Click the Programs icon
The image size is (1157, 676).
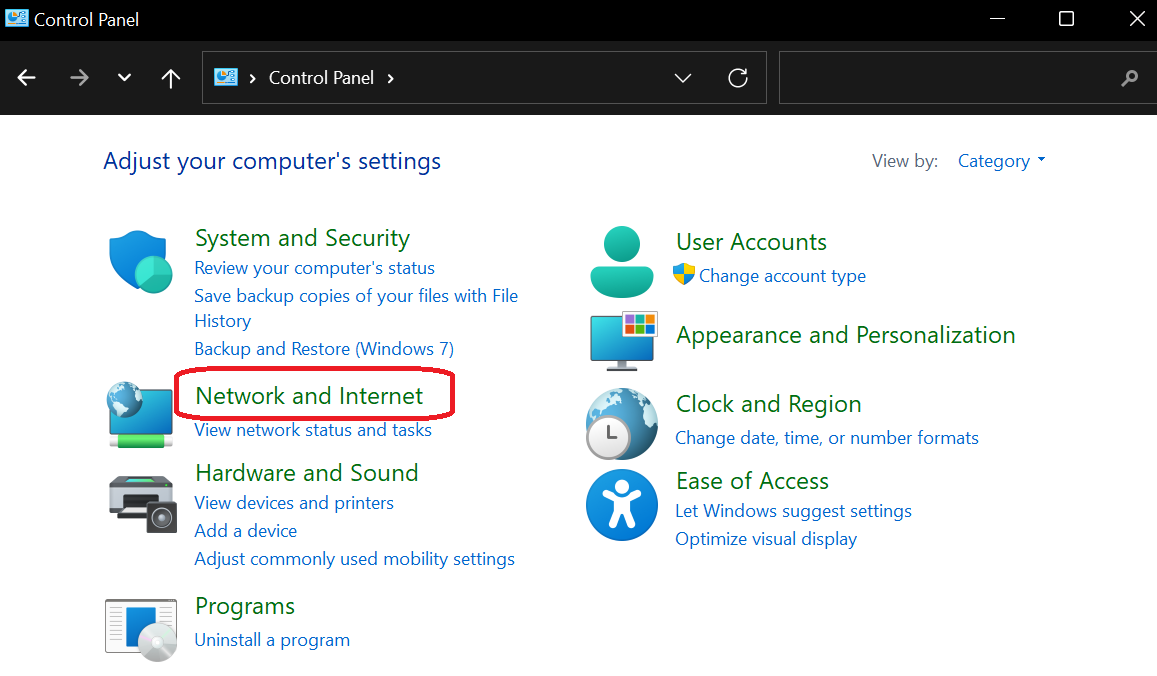[x=140, y=628]
